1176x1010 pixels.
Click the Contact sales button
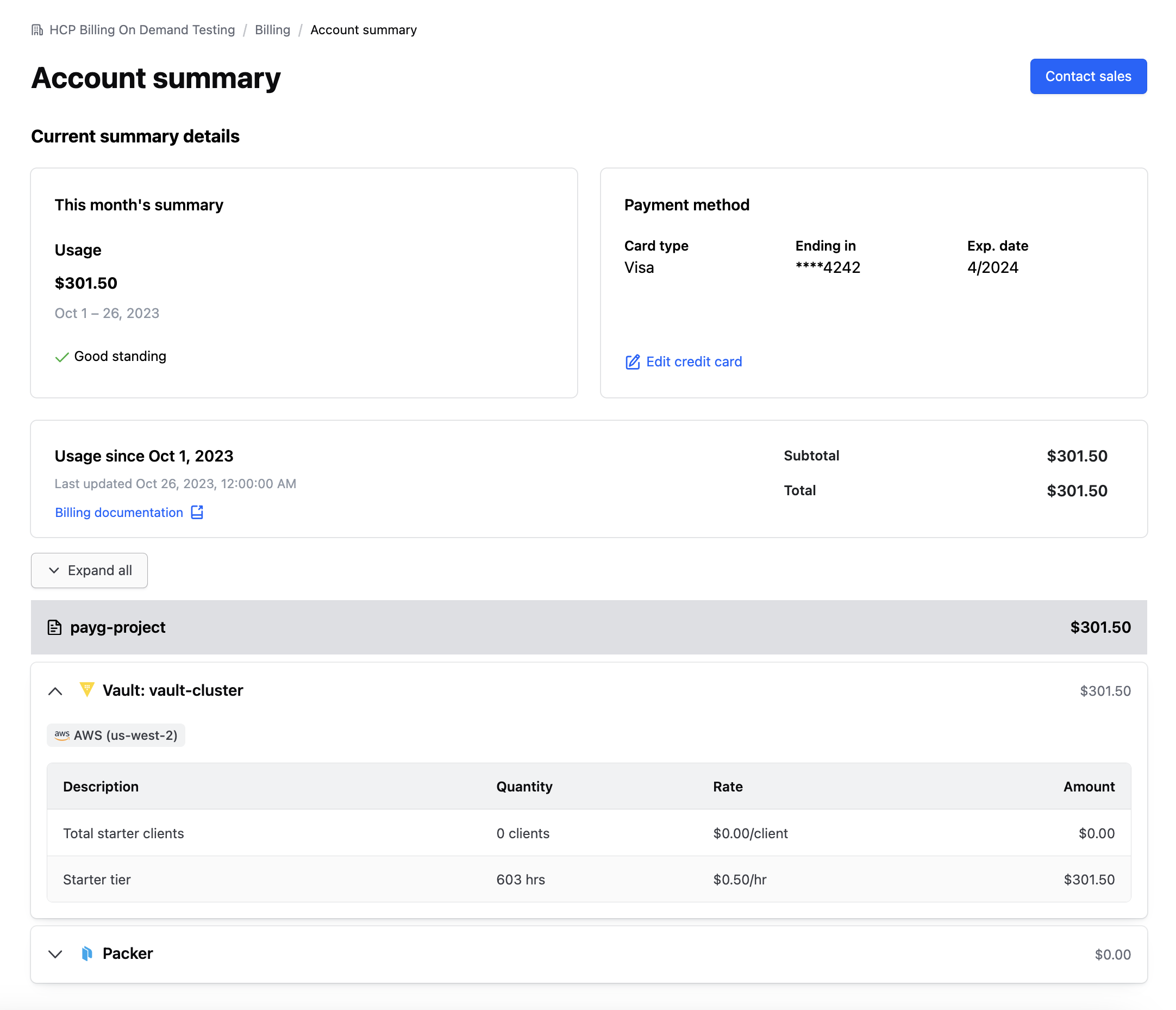click(1088, 76)
